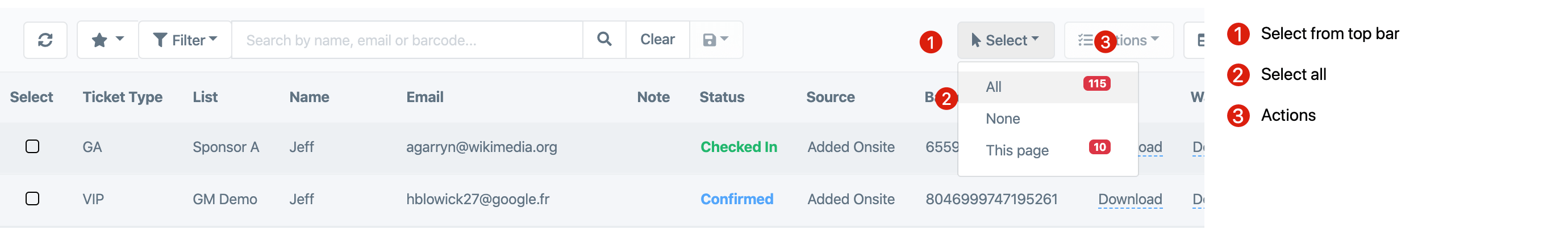The image size is (1568, 228).
Task: Expand the Select dropdown in top bar
Action: point(1006,40)
